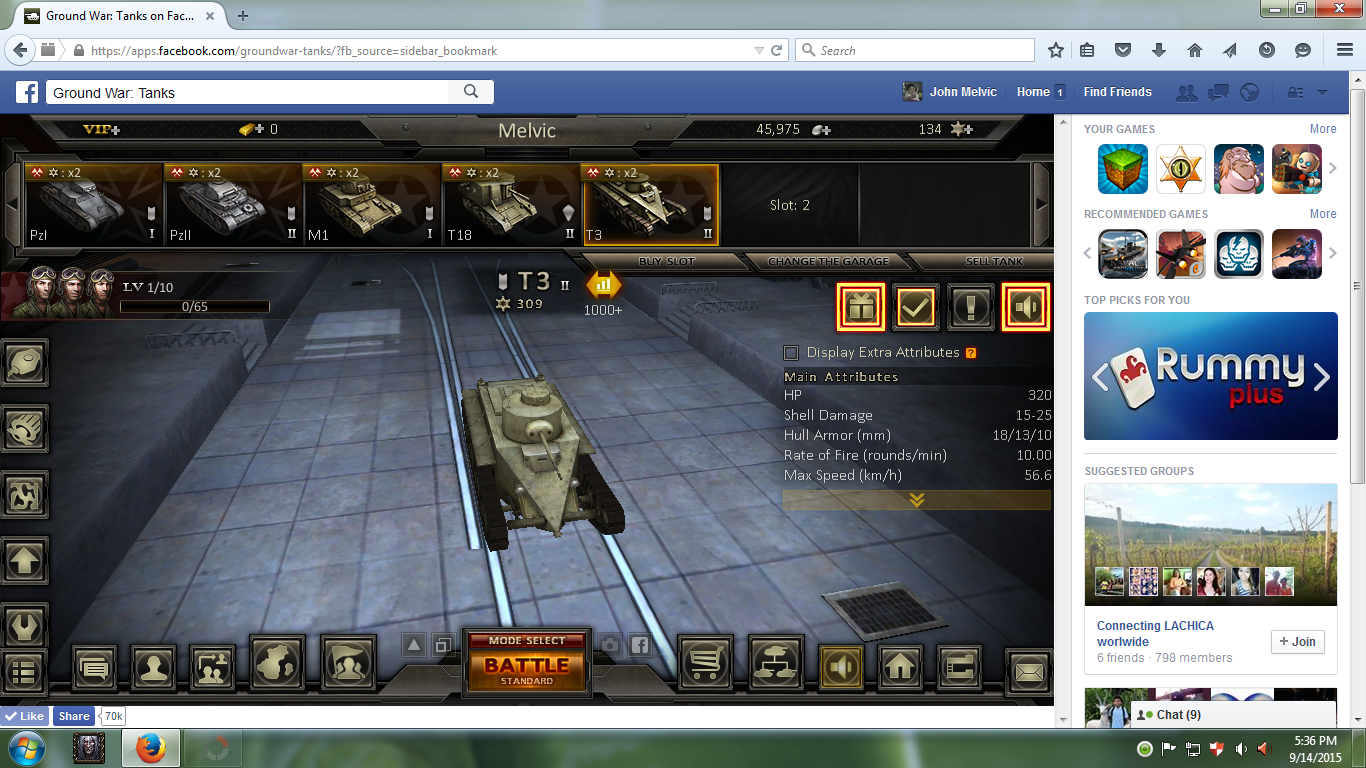Select the T3 tank slot
The width and height of the screenshot is (1366, 768).
pyautogui.click(x=650, y=205)
